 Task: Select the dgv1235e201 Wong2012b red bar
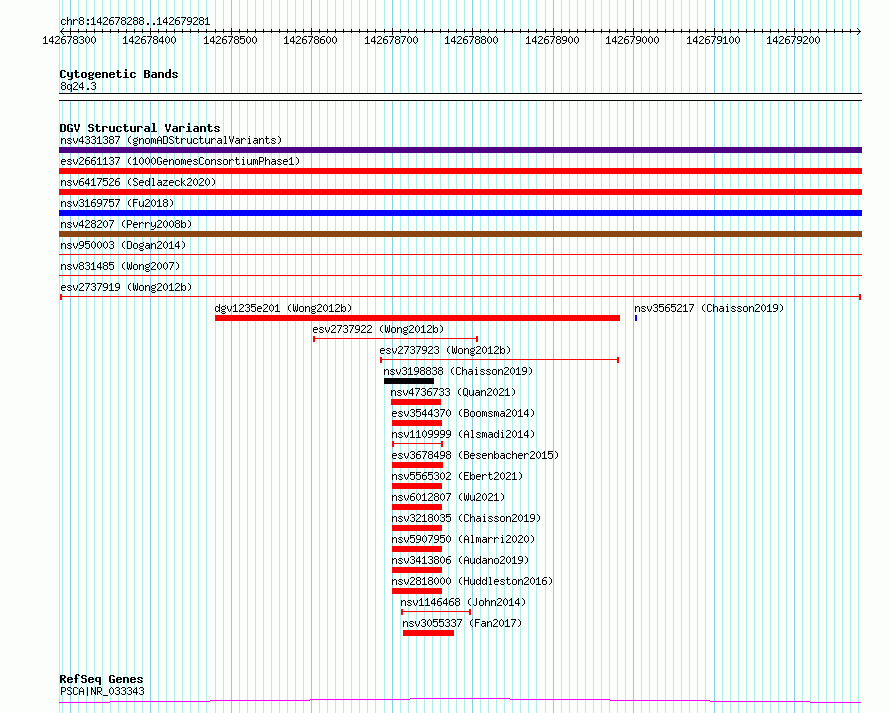pos(417,318)
